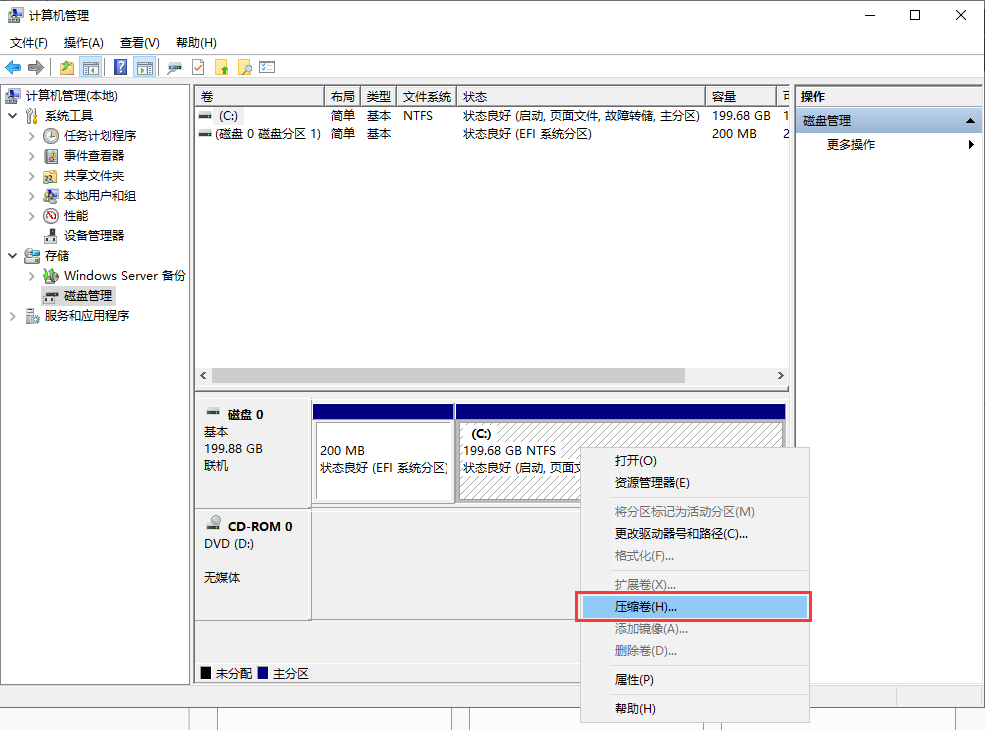This screenshot has height=730, width=985.
Task: Click the checkmark properties toolbar icon
Action: point(198,67)
